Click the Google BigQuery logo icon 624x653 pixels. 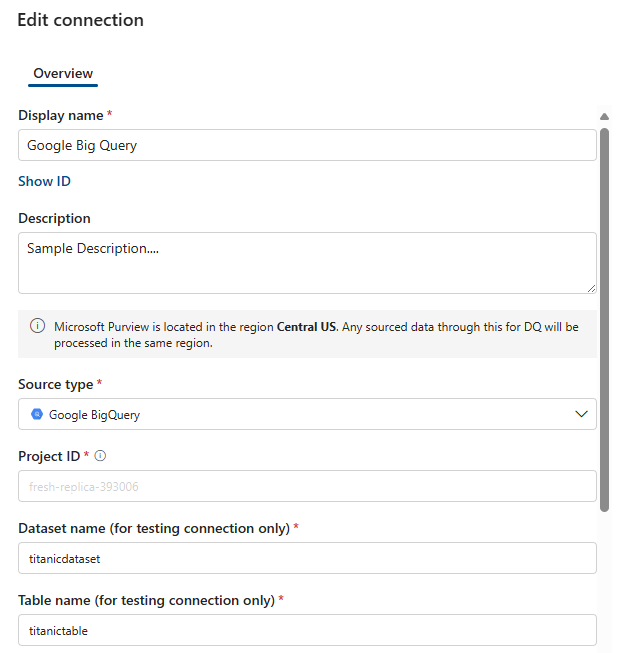click(x=36, y=414)
